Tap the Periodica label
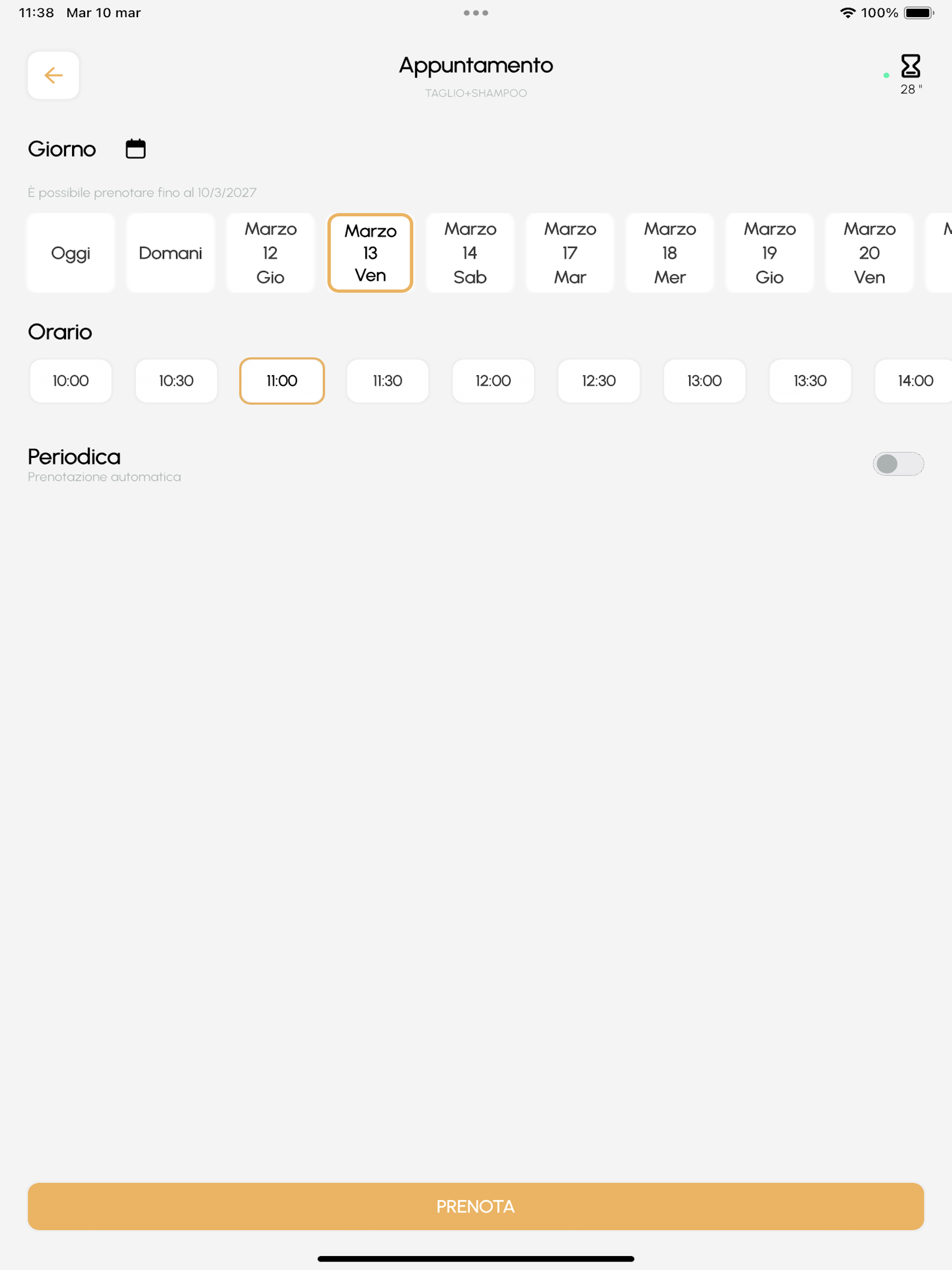The width and height of the screenshot is (952, 1270). [74, 457]
